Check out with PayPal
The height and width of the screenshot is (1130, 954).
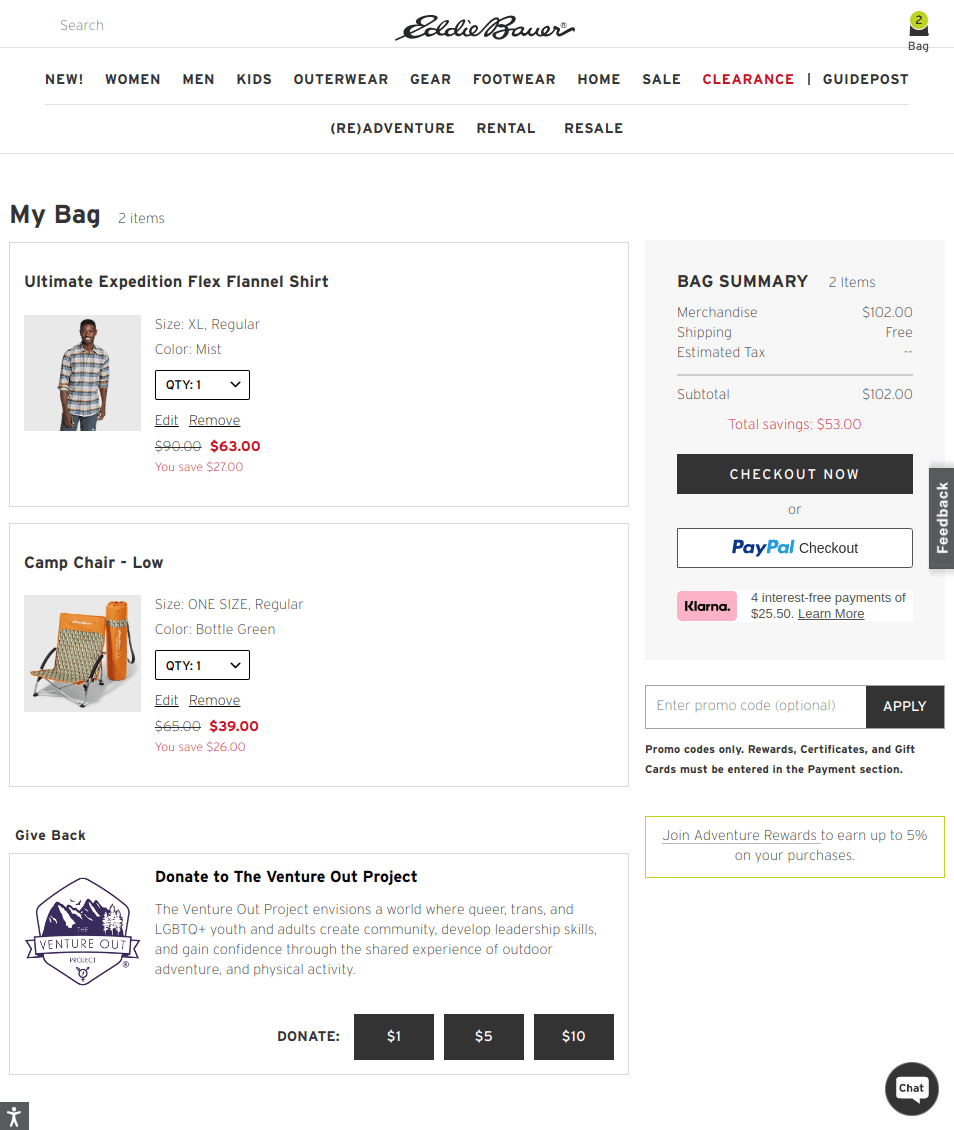pyautogui.click(x=794, y=548)
